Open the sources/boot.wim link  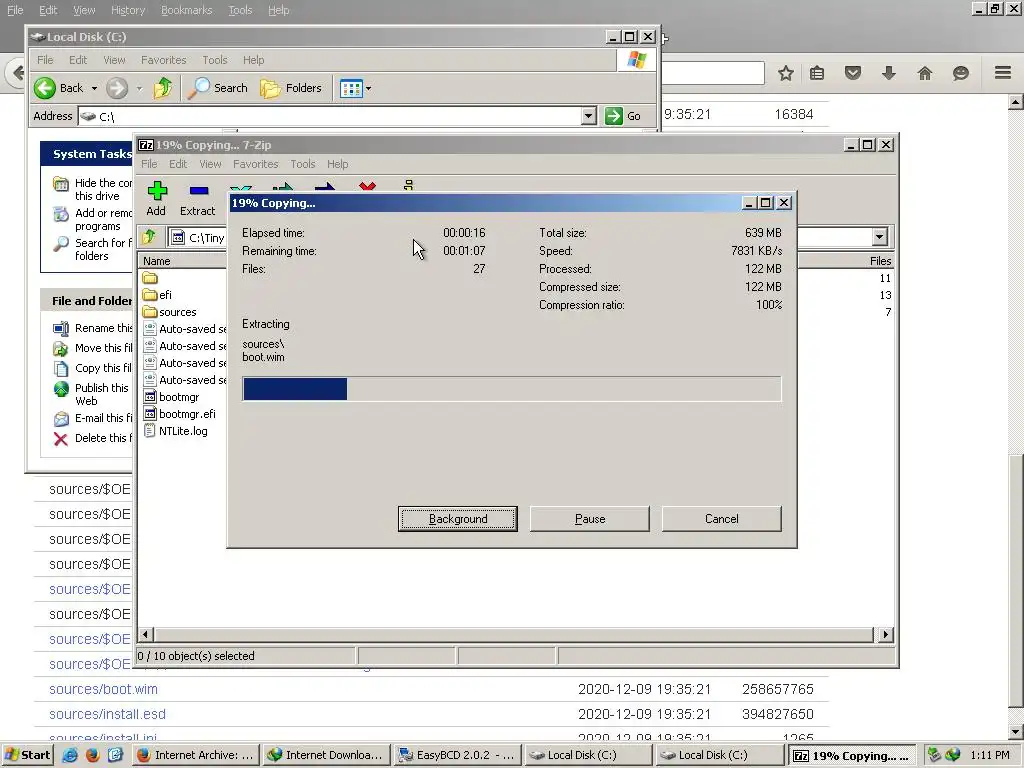[x=103, y=689]
